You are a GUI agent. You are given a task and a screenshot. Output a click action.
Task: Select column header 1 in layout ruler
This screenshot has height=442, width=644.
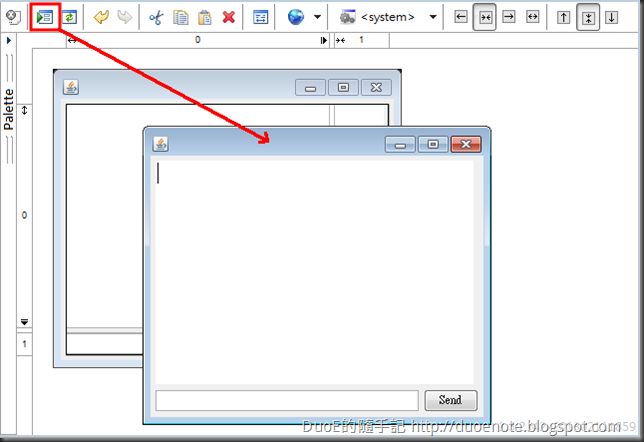361,40
